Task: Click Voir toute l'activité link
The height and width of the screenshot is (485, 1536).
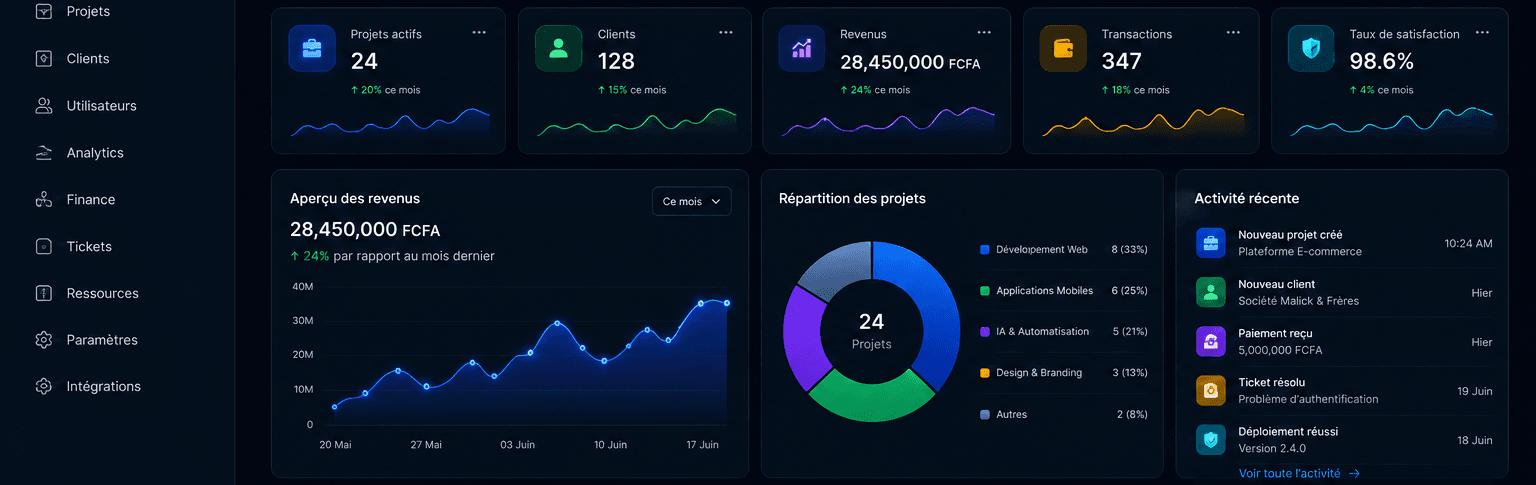Action: click(1299, 473)
